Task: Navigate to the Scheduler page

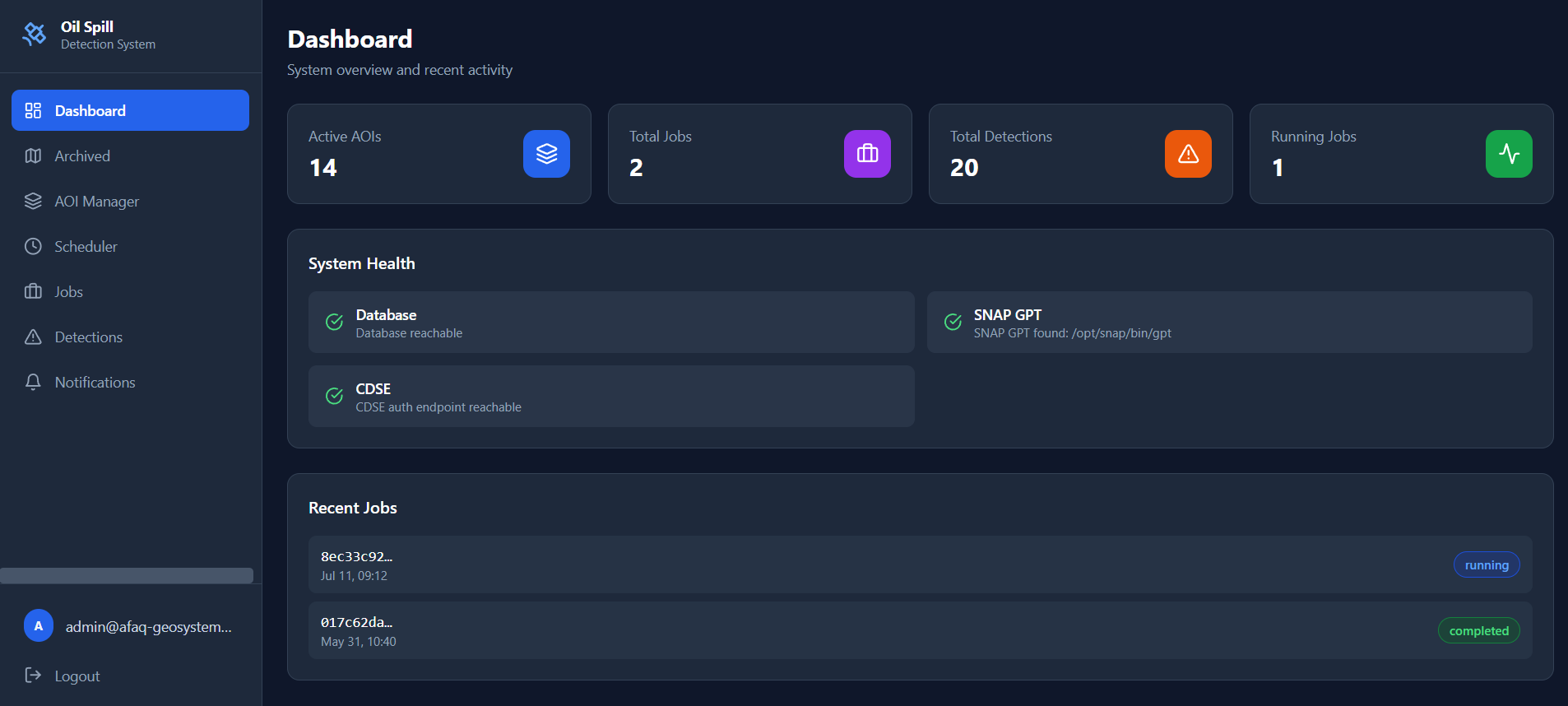Action: [130, 246]
